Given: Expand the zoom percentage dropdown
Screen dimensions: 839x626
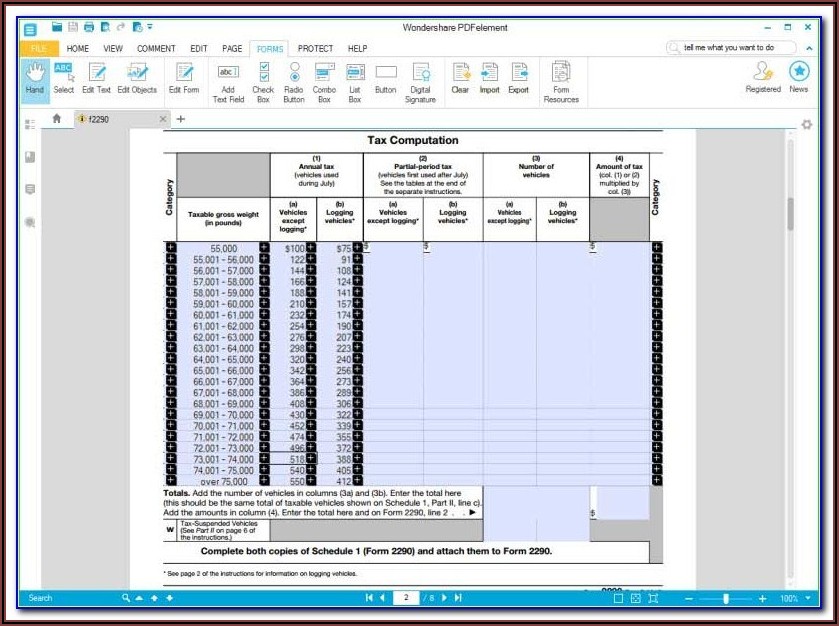Looking at the screenshot, I should [809, 598].
